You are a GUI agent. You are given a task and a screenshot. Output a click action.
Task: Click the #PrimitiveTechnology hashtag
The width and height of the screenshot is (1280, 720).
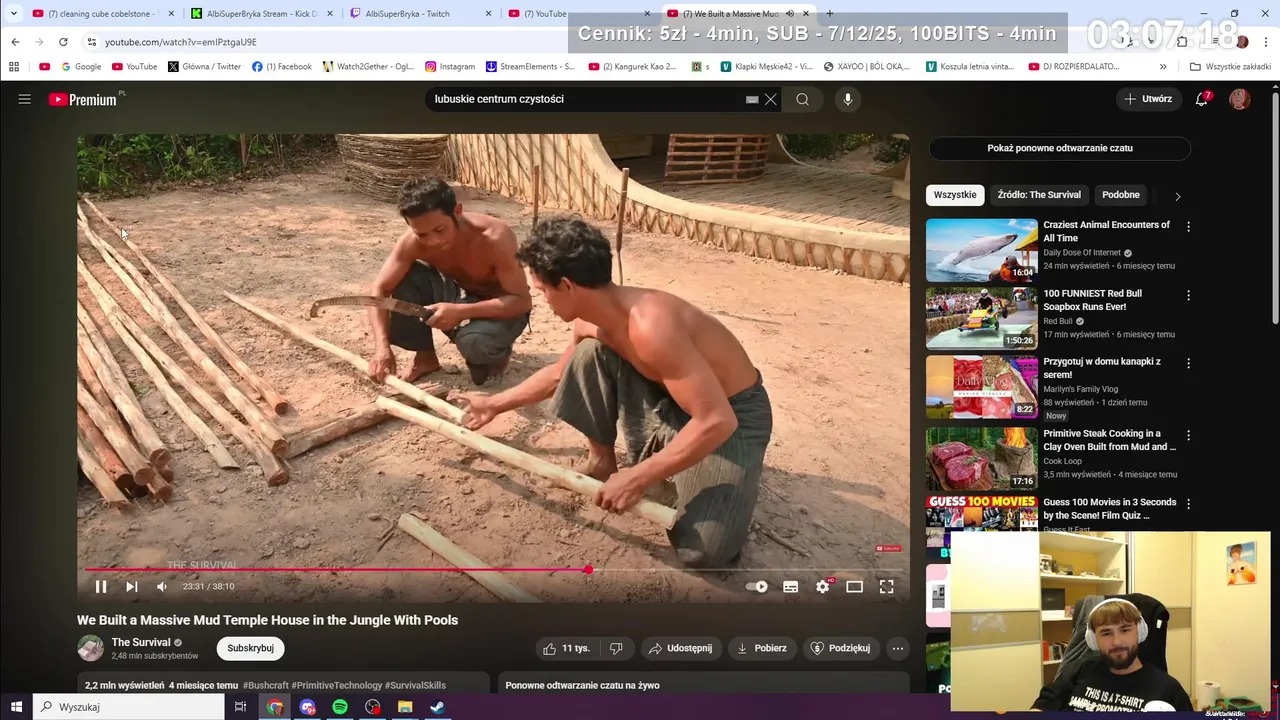tap(336, 686)
